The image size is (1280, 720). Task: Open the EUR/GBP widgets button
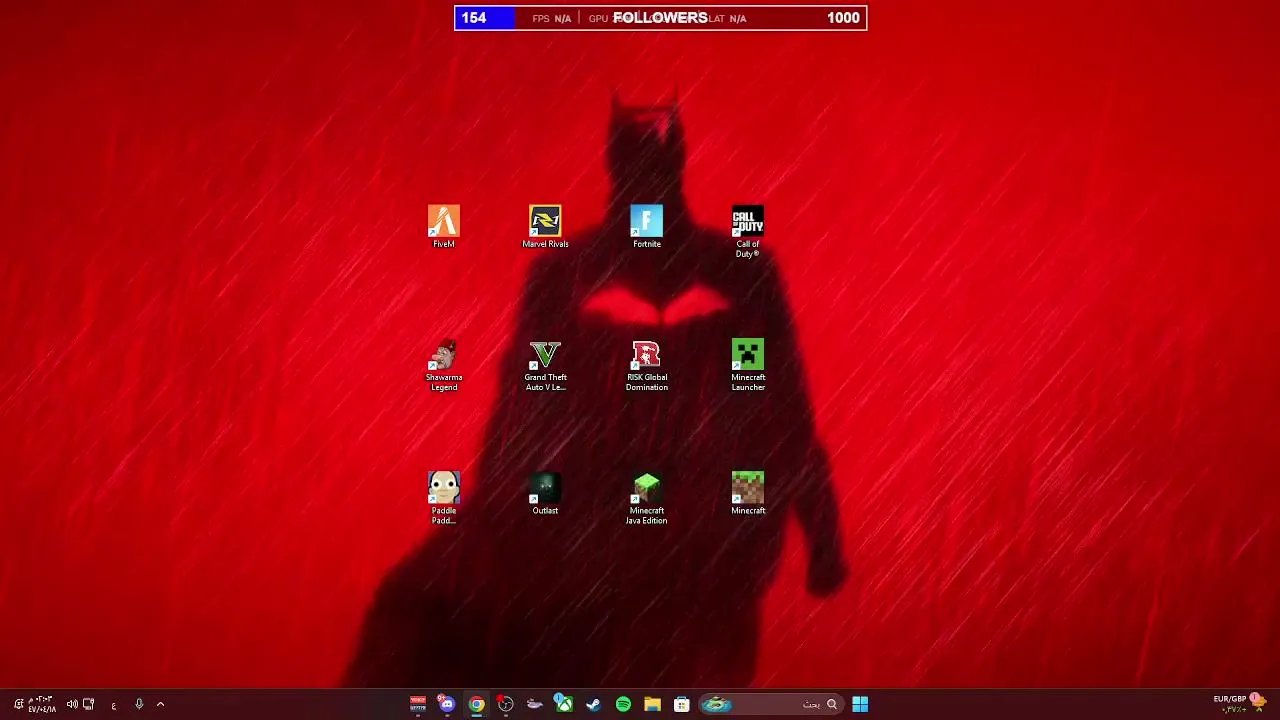(x=1240, y=703)
